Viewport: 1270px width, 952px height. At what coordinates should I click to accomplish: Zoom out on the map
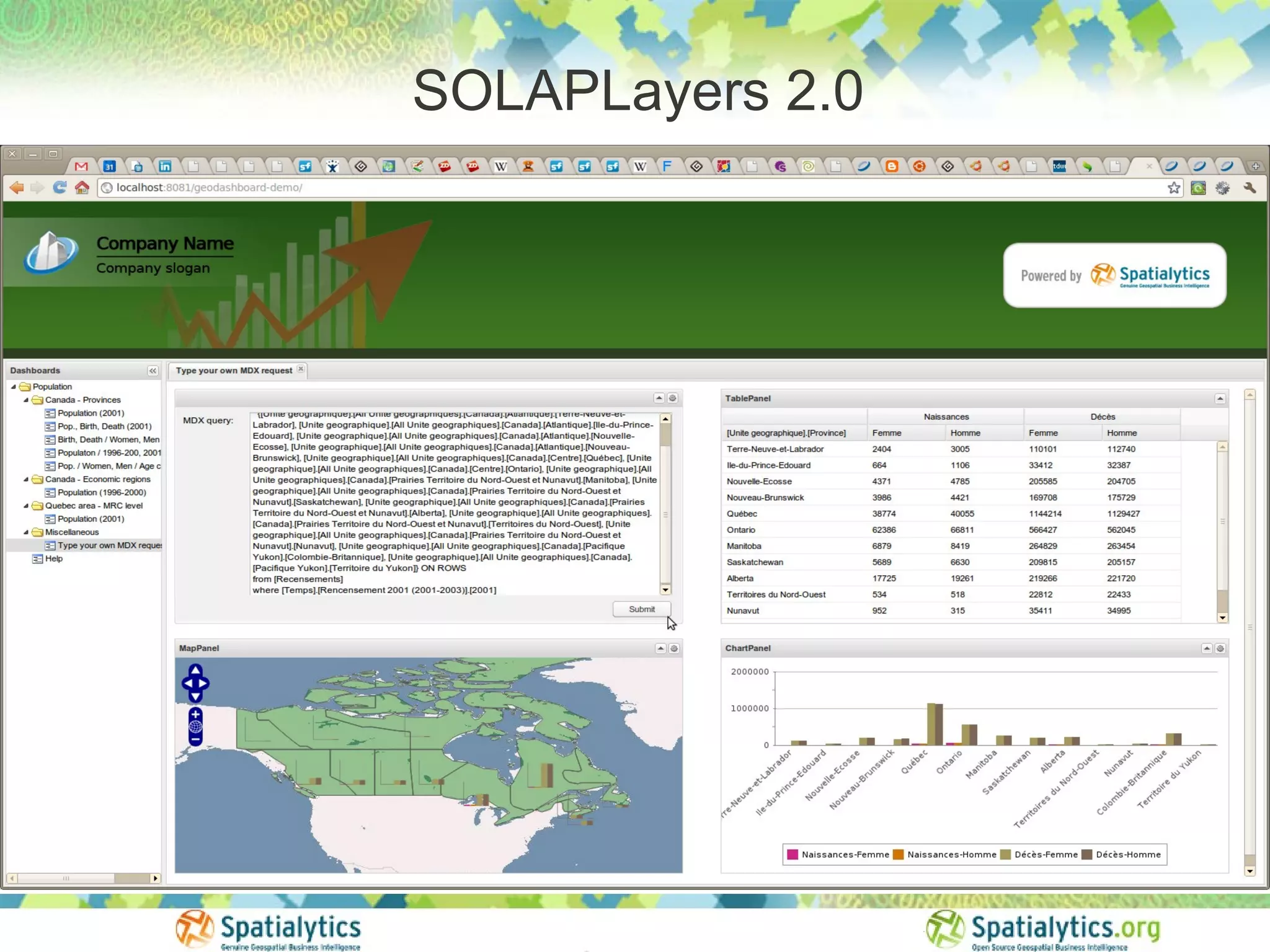point(195,739)
